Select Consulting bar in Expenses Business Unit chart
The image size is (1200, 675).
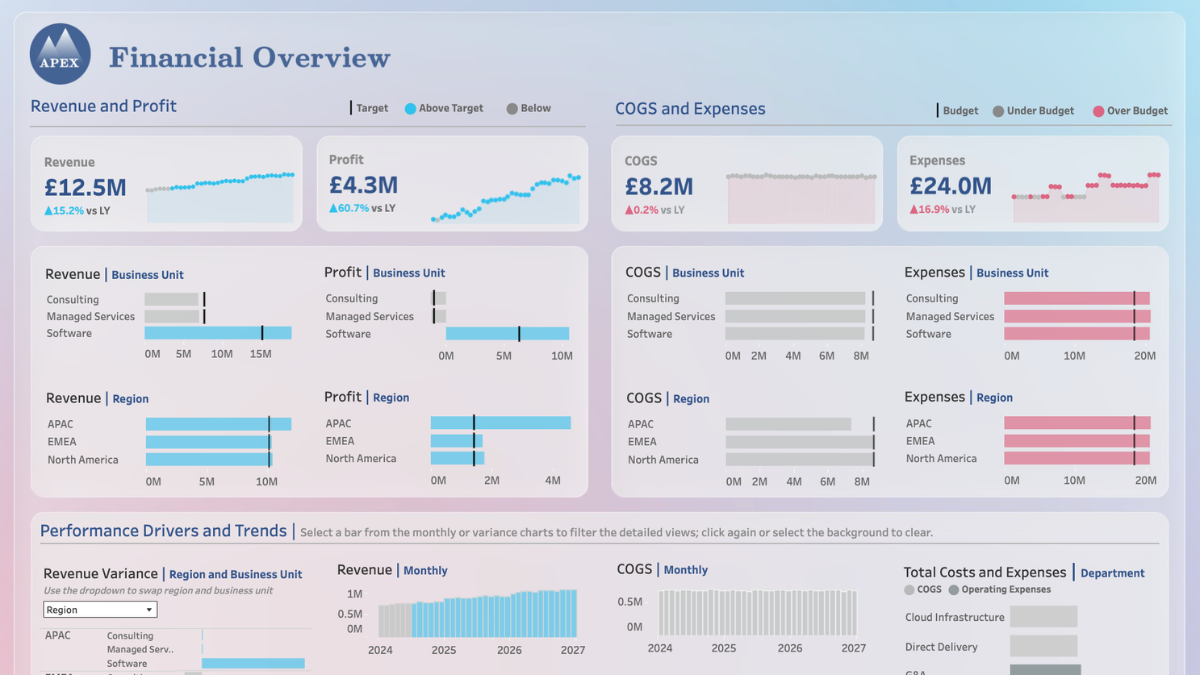point(1077,298)
